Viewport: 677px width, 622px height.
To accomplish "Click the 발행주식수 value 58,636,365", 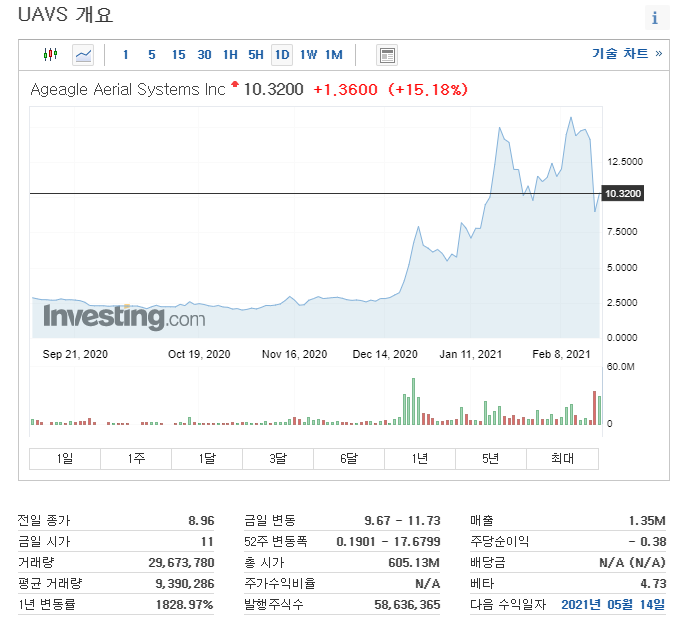I will pos(407,604).
